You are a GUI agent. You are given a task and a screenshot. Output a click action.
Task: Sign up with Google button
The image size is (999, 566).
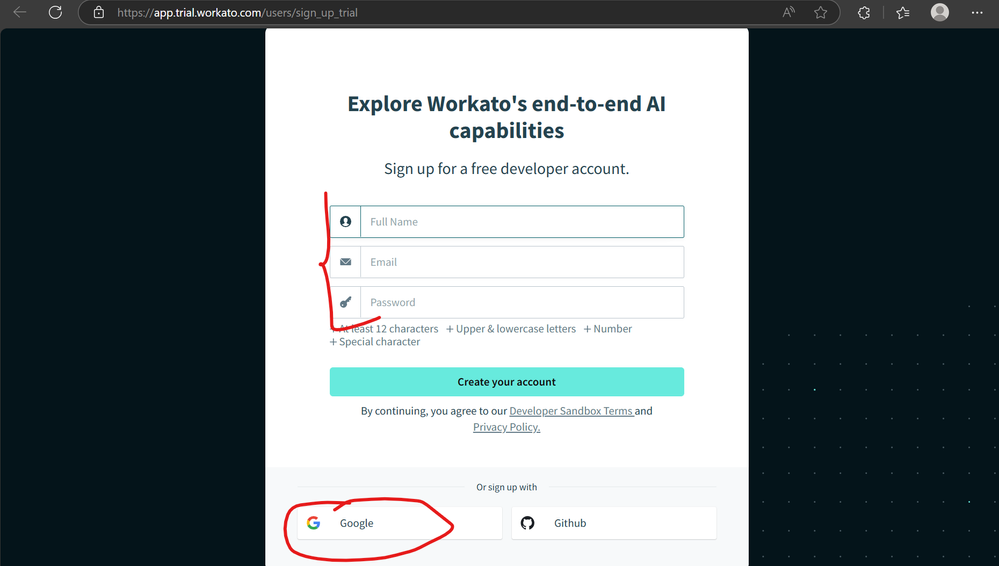tap(393, 523)
